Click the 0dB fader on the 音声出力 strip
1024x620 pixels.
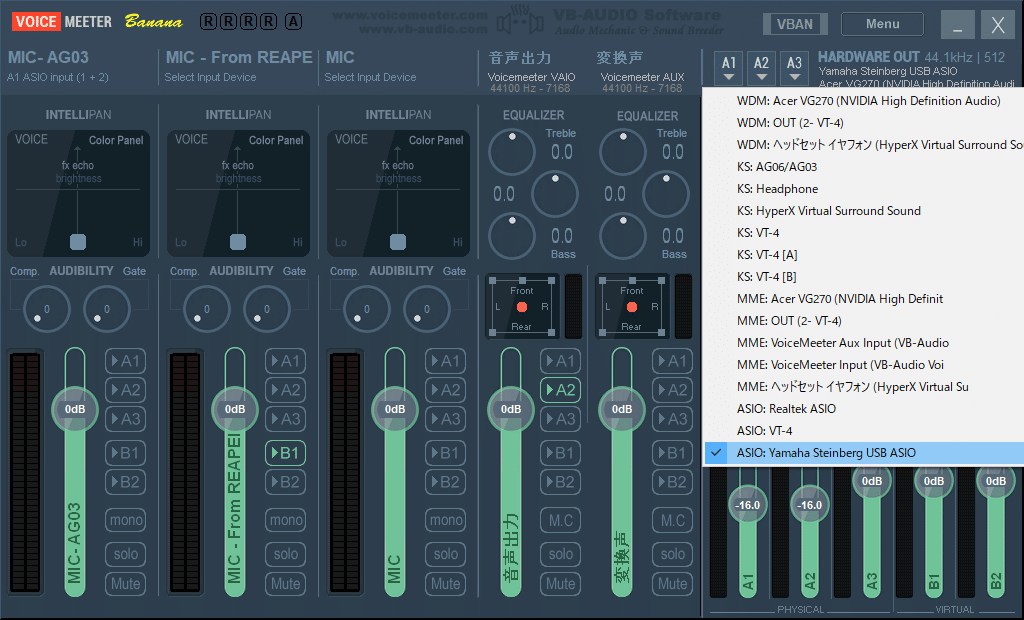point(510,410)
